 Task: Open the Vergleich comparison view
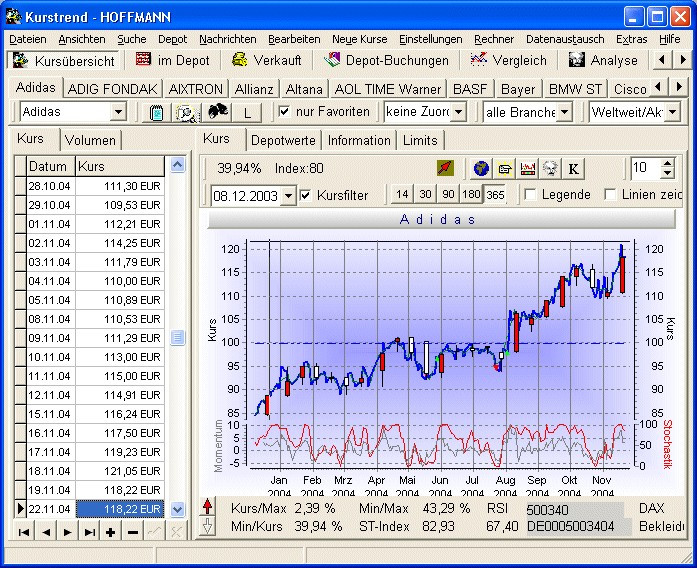pyautogui.click(x=509, y=60)
